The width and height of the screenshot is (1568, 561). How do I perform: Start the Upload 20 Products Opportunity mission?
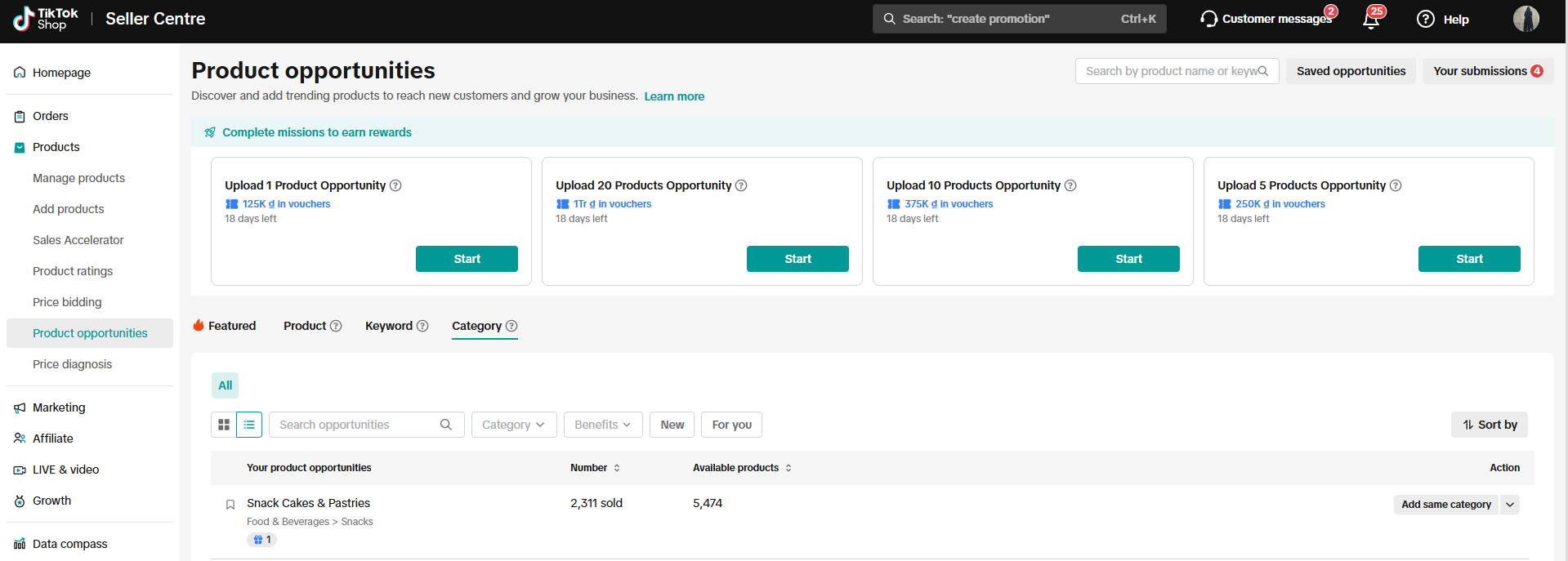pyautogui.click(x=797, y=259)
